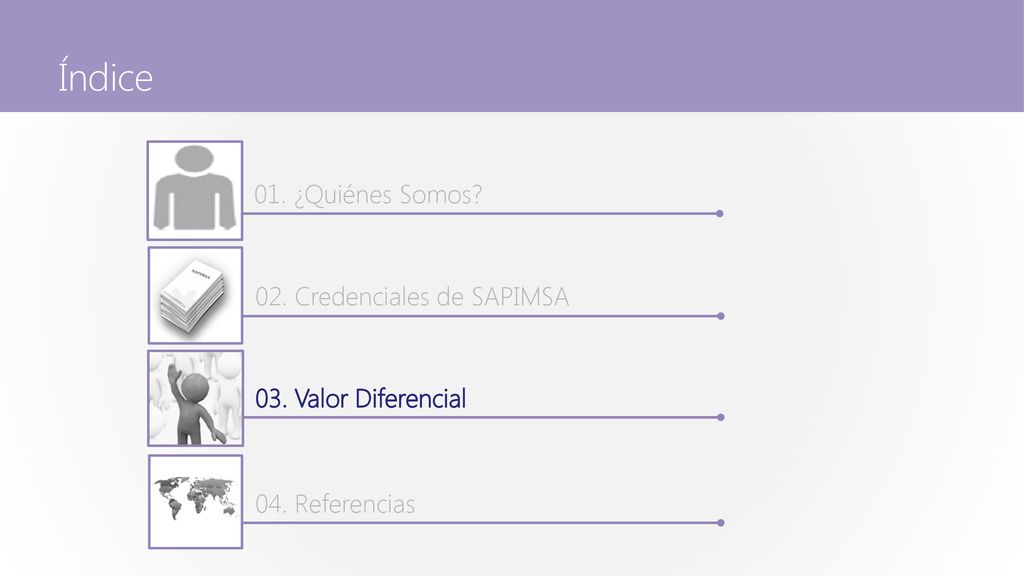Screen dimensions: 1024x576
Task: Open the '01. ¿Quiénes Somos?' section
Action: pos(368,195)
